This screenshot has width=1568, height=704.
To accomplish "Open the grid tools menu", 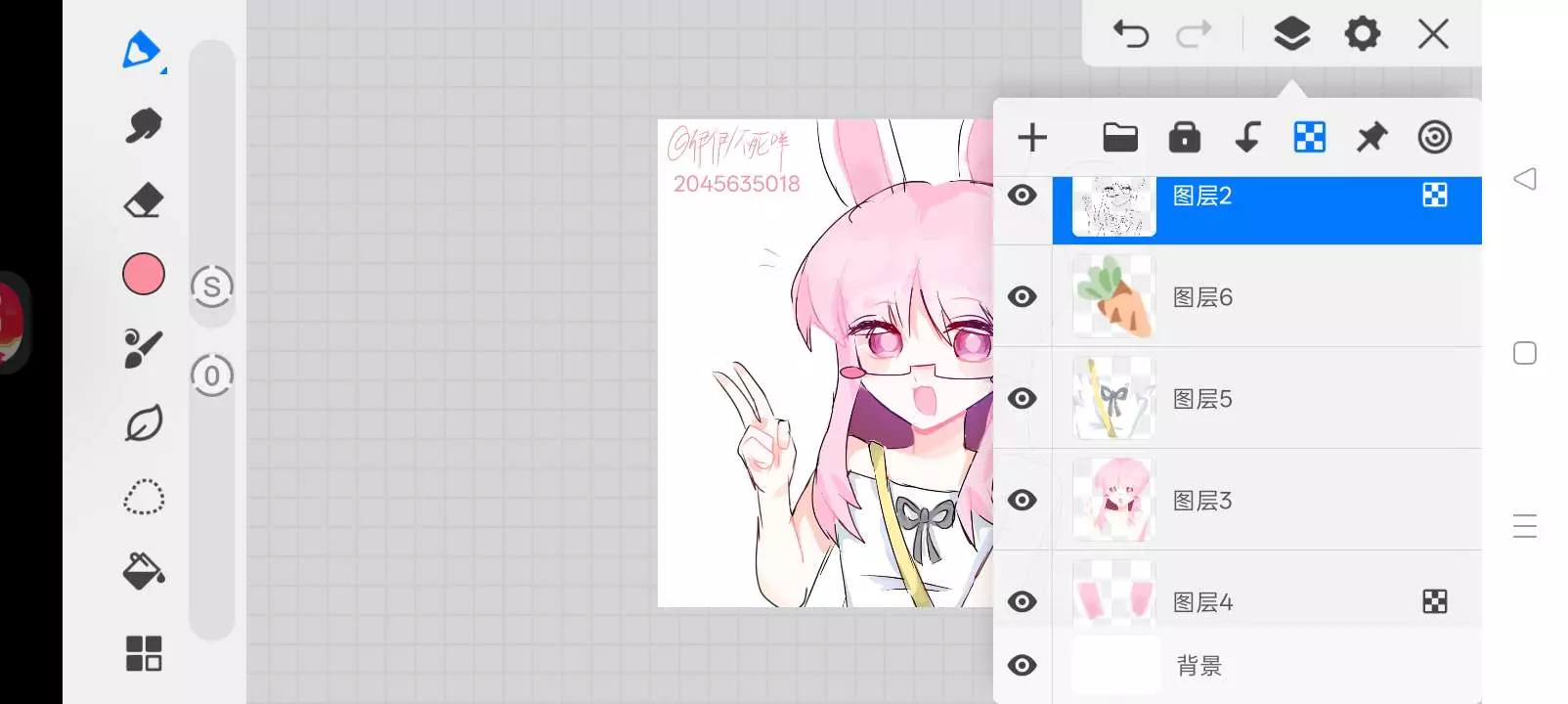I will pyautogui.click(x=144, y=653).
